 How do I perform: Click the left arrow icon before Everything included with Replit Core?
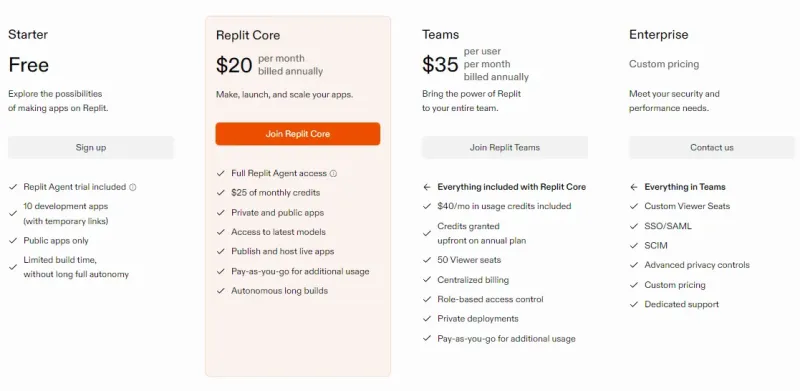coord(427,187)
